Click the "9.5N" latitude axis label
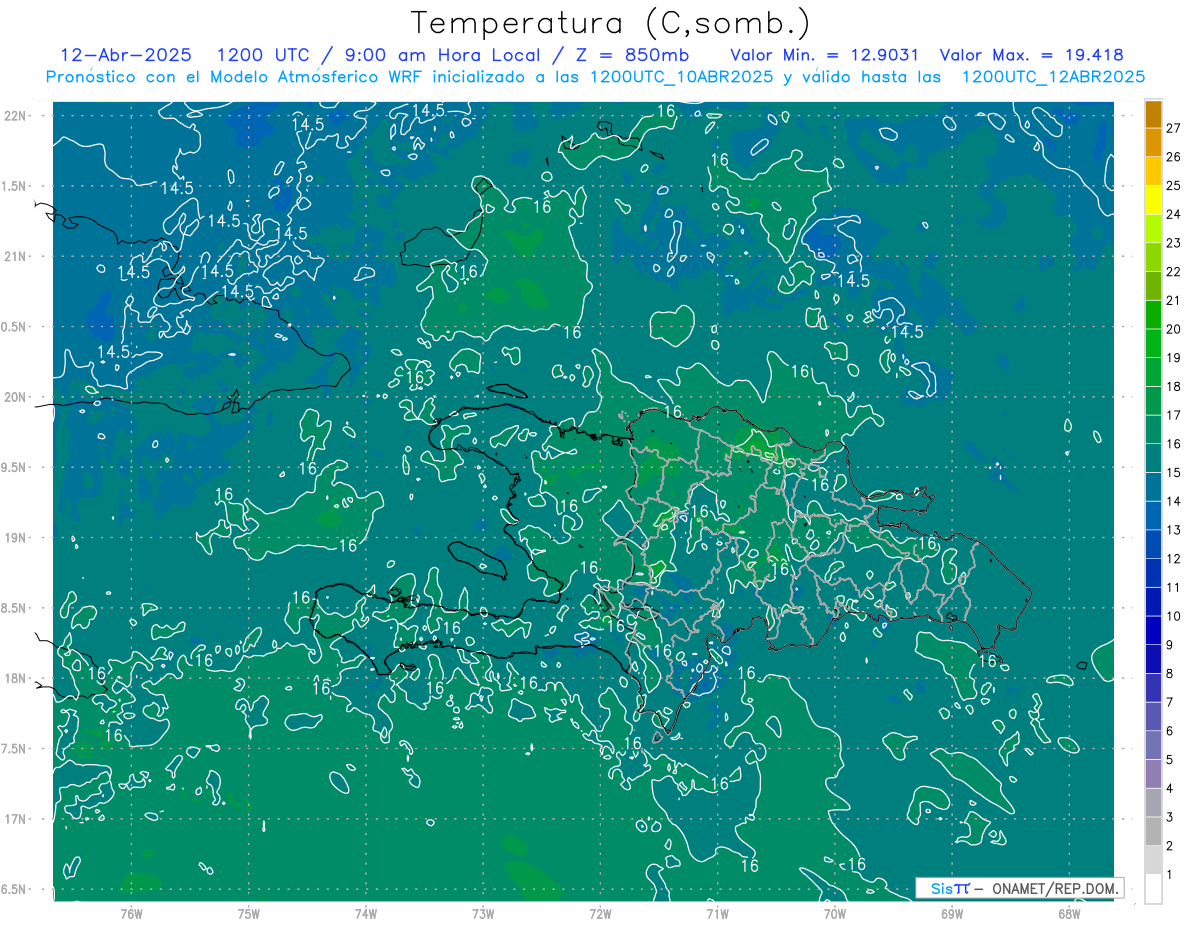1200x927 pixels. (15, 467)
